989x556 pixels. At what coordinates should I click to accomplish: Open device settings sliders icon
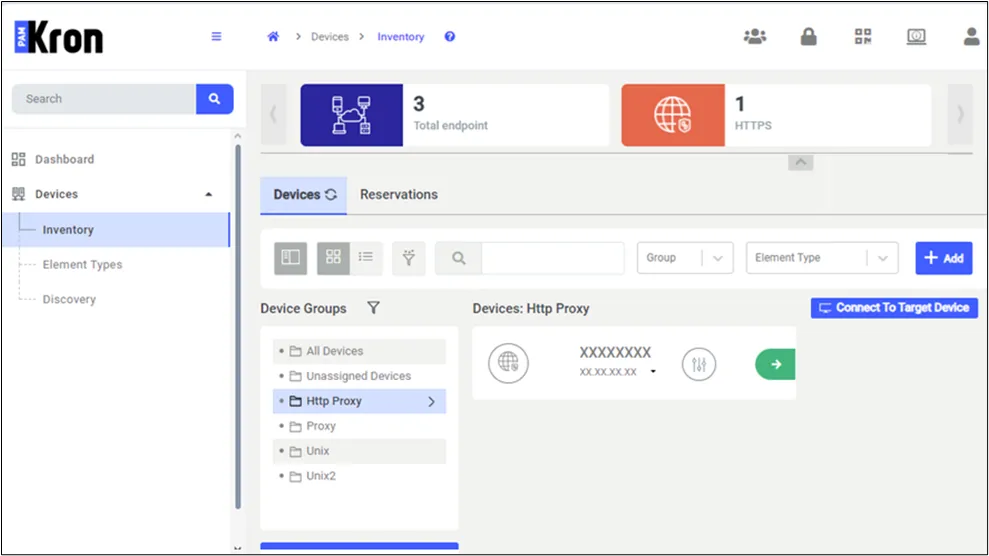tap(699, 364)
